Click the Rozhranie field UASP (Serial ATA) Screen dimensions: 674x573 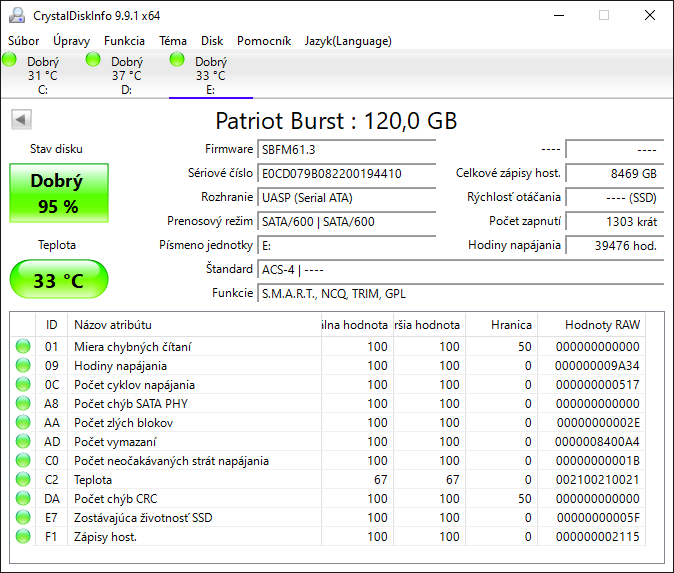[346, 198]
